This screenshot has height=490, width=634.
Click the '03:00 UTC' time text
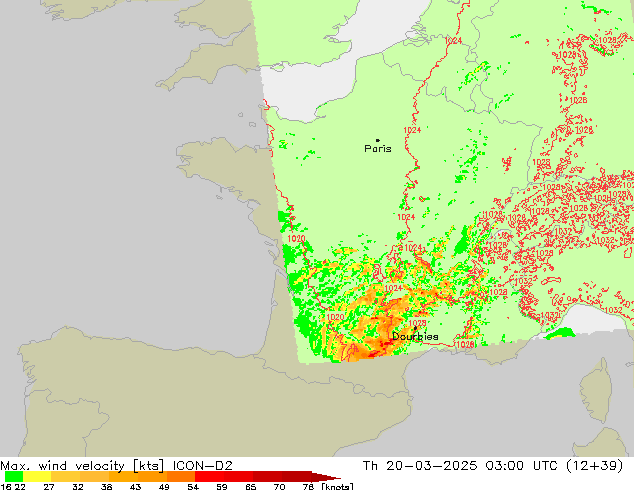pyautogui.click(x=523, y=466)
